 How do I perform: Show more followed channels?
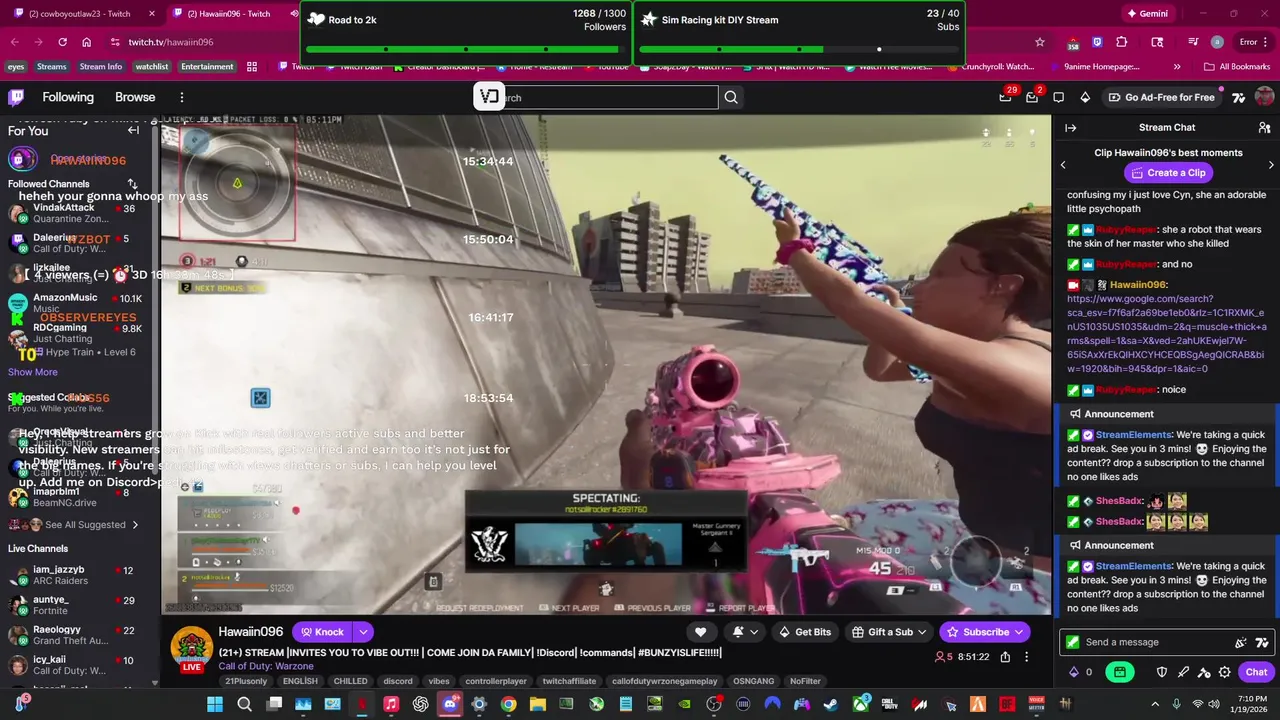(33, 372)
